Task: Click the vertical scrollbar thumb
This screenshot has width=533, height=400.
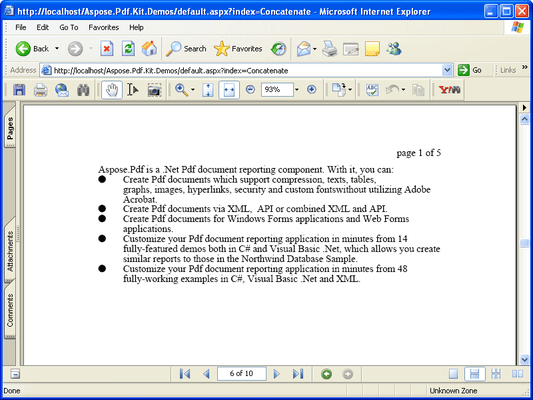Action: [x=525, y=243]
